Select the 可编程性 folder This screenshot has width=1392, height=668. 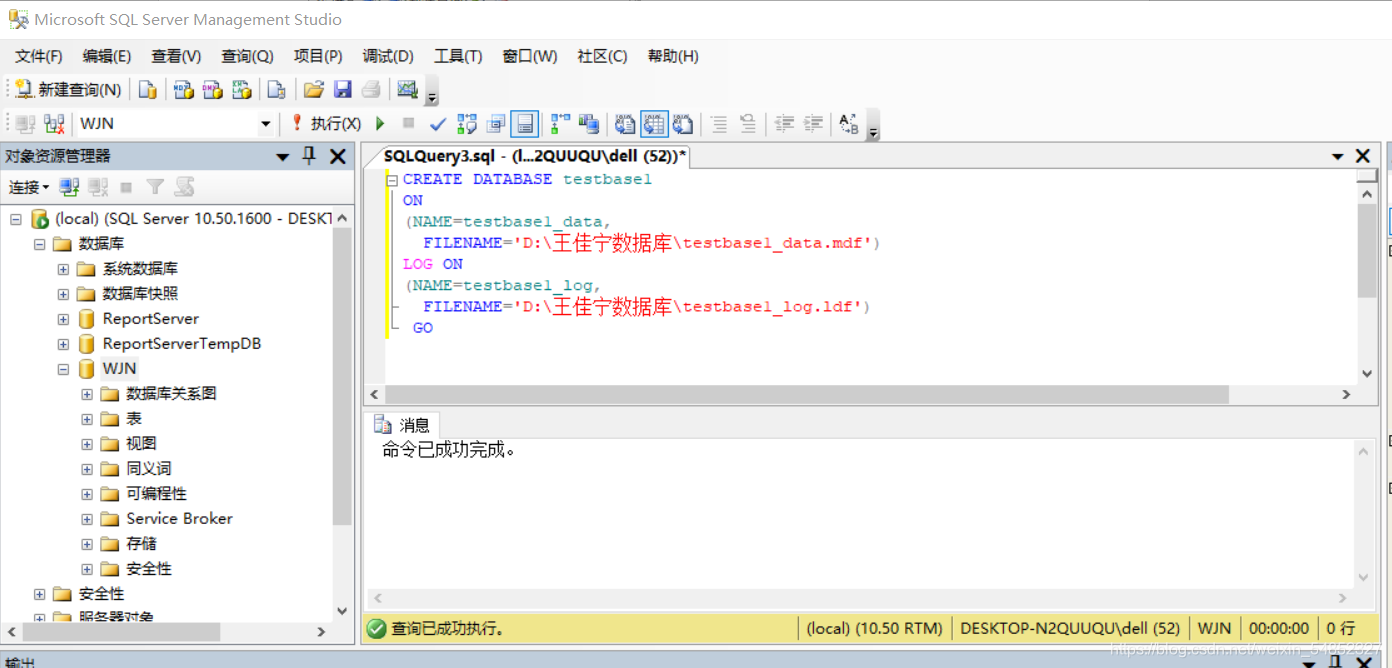pyautogui.click(x=156, y=494)
